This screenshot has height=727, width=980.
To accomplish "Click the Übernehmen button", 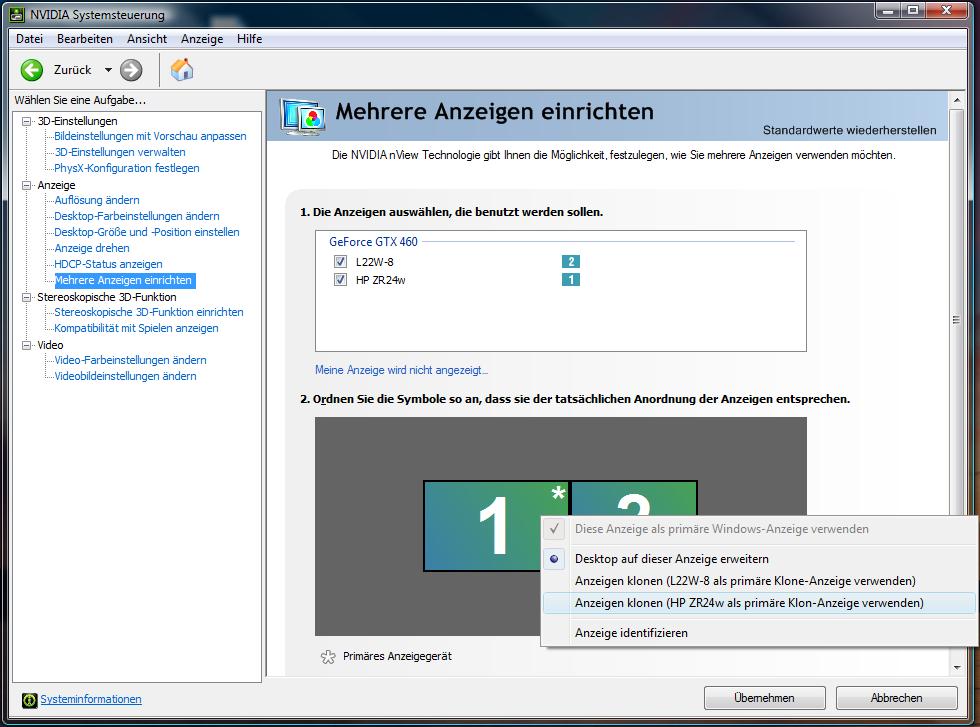I will pos(764,698).
